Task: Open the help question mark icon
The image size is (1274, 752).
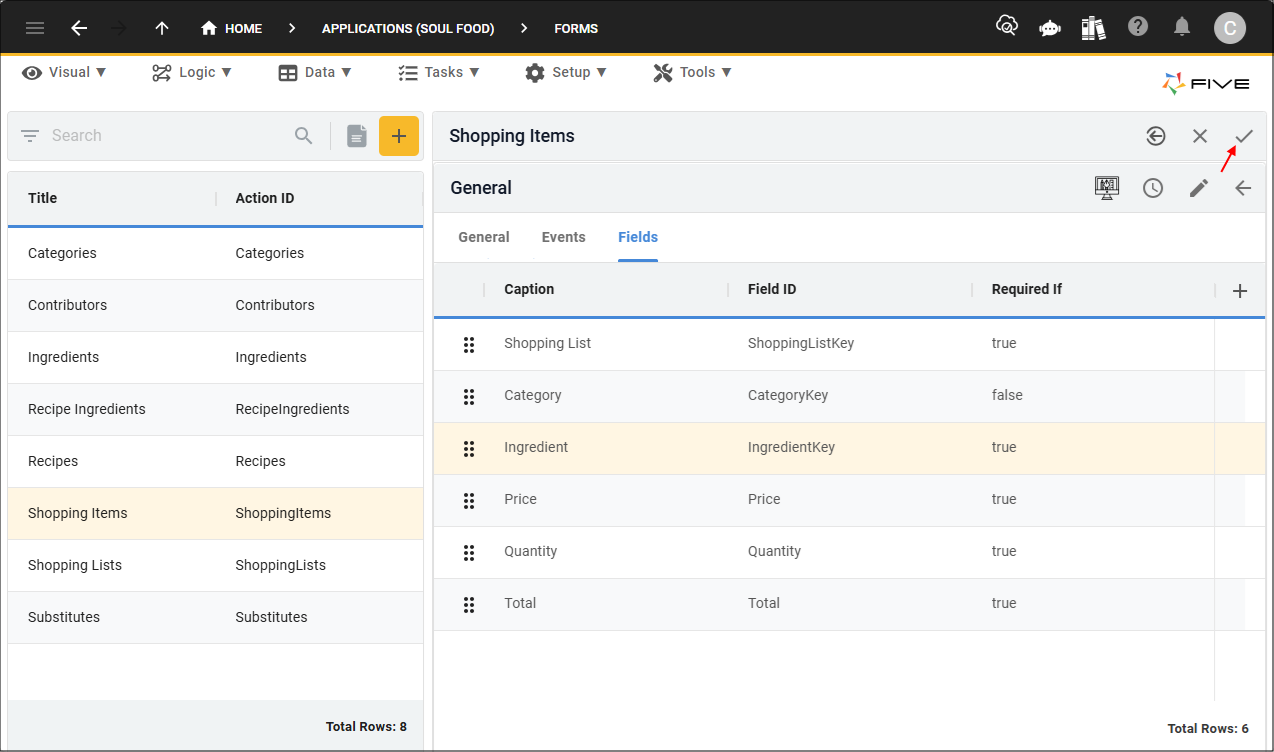Action: pyautogui.click(x=1138, y=26)
